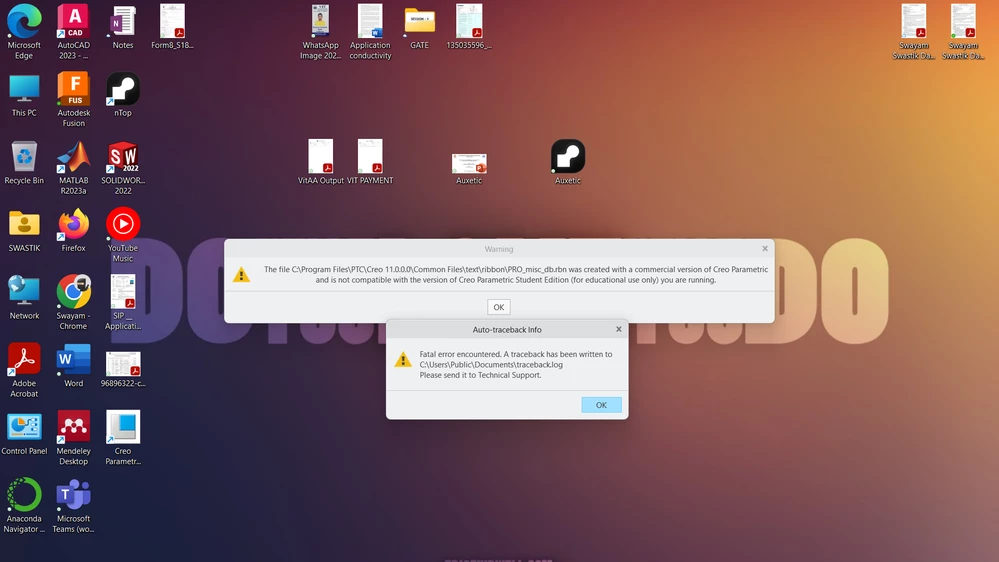Select Application conductivity Word document
This screenshot has height=562, width=999.
(370, 32)
